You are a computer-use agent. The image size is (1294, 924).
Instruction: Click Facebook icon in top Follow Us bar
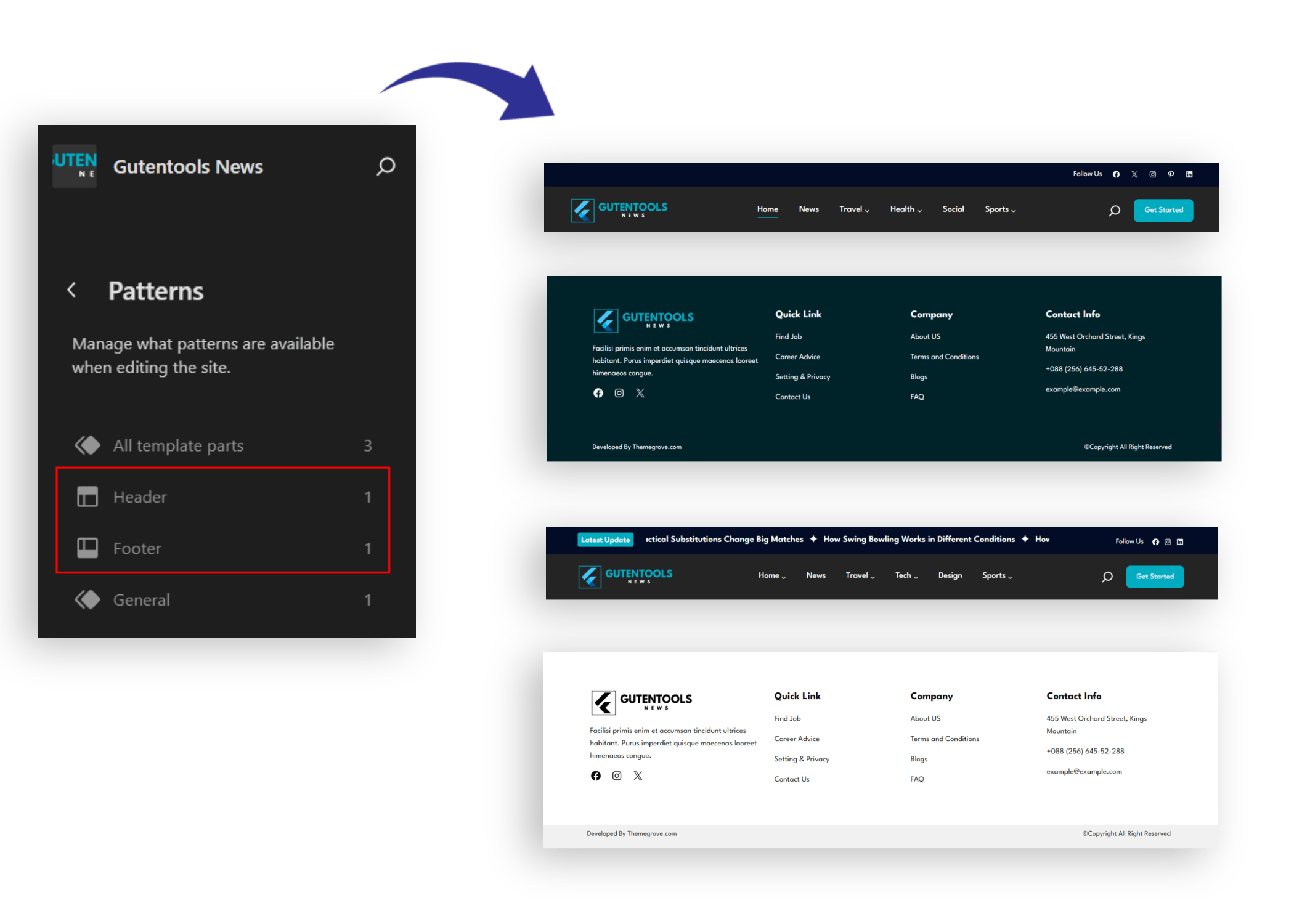(1116, 174)
